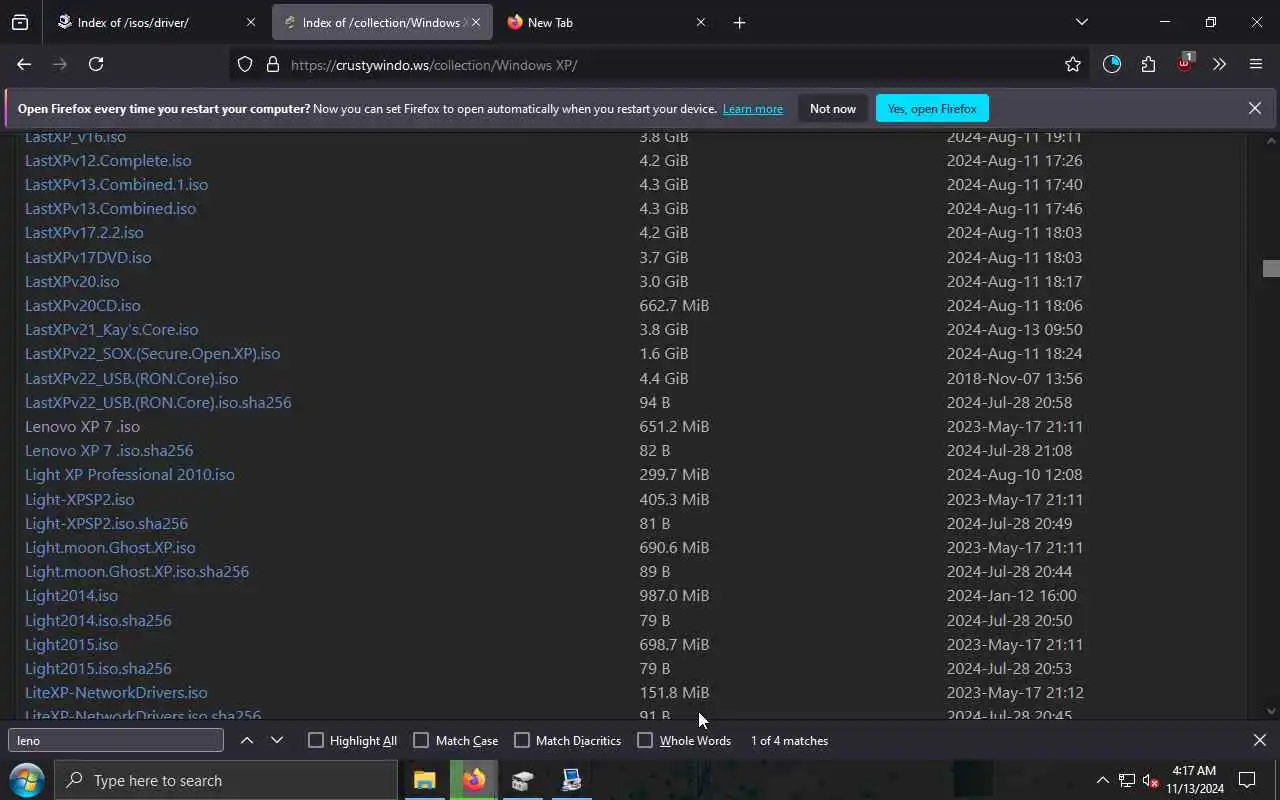Open the drive/installer taskbar app icon
The width and height of the screenshot is (1280, 800).
point(522,780)
